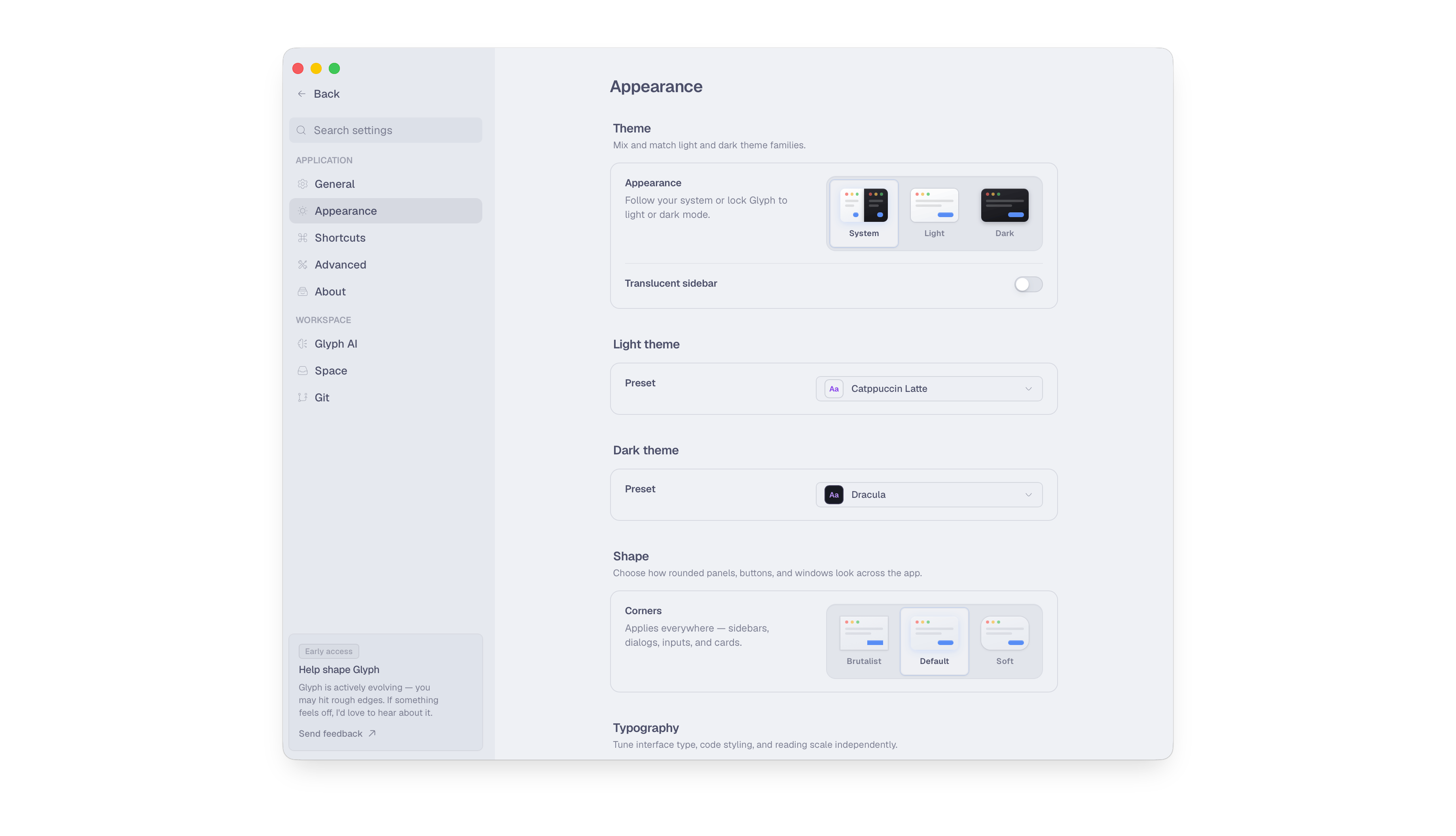1456x836 pixels.
Task: Click the Space tray icon
Action: coord(303,371)
